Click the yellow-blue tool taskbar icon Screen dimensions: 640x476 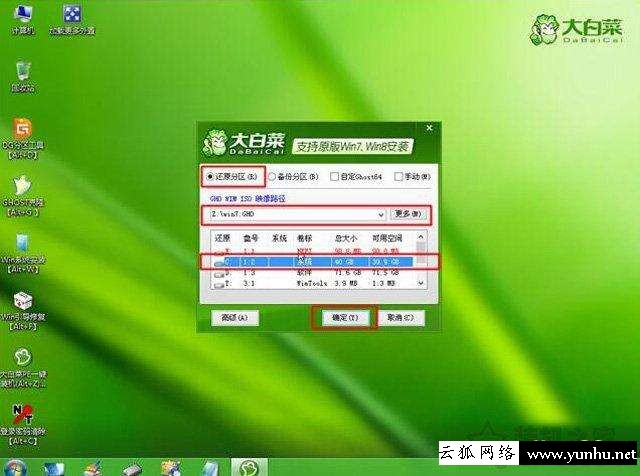(x=171, y=468)
